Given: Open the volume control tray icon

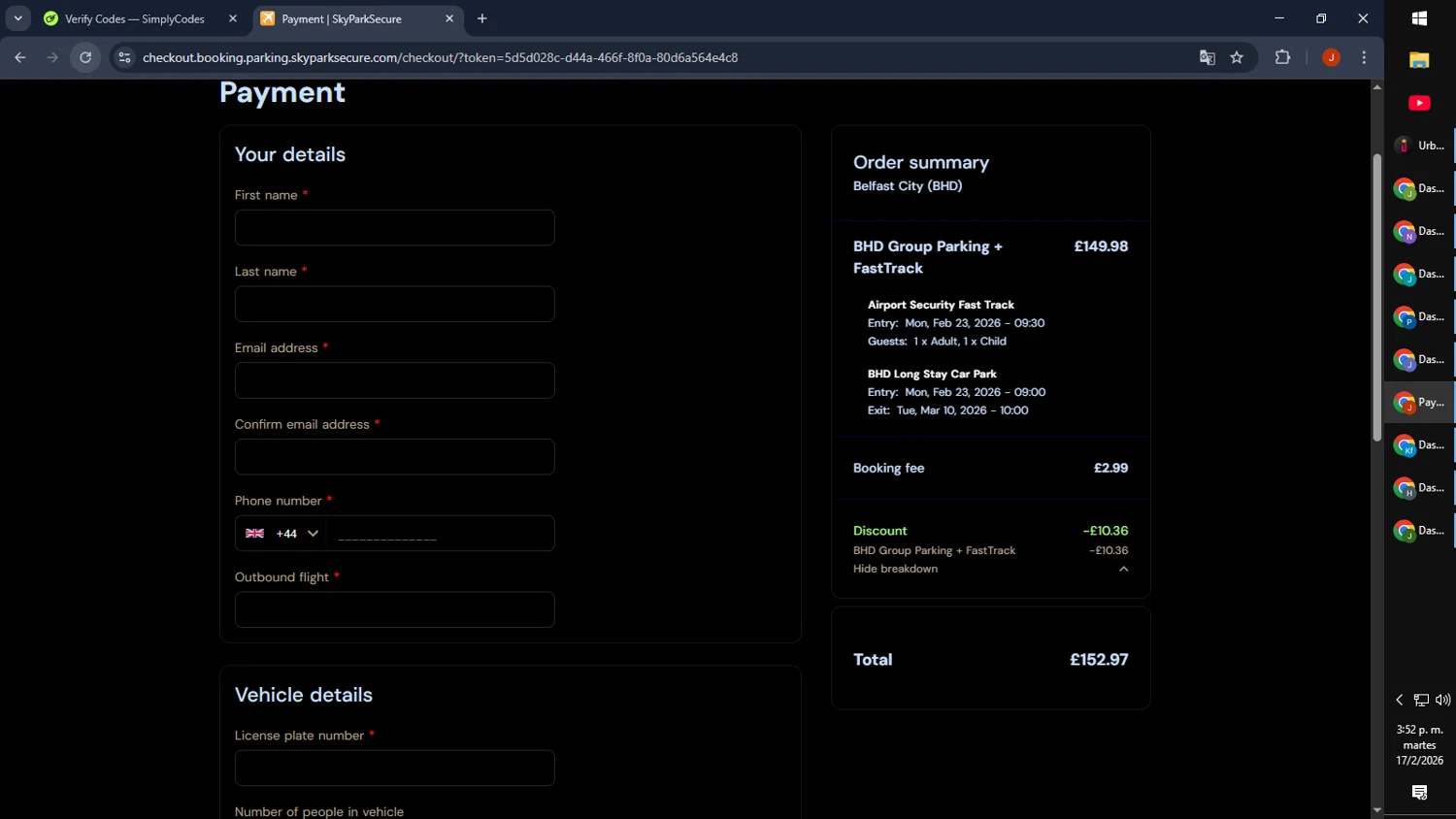Looking at the screenshot, I should [x=1442, y=700].
